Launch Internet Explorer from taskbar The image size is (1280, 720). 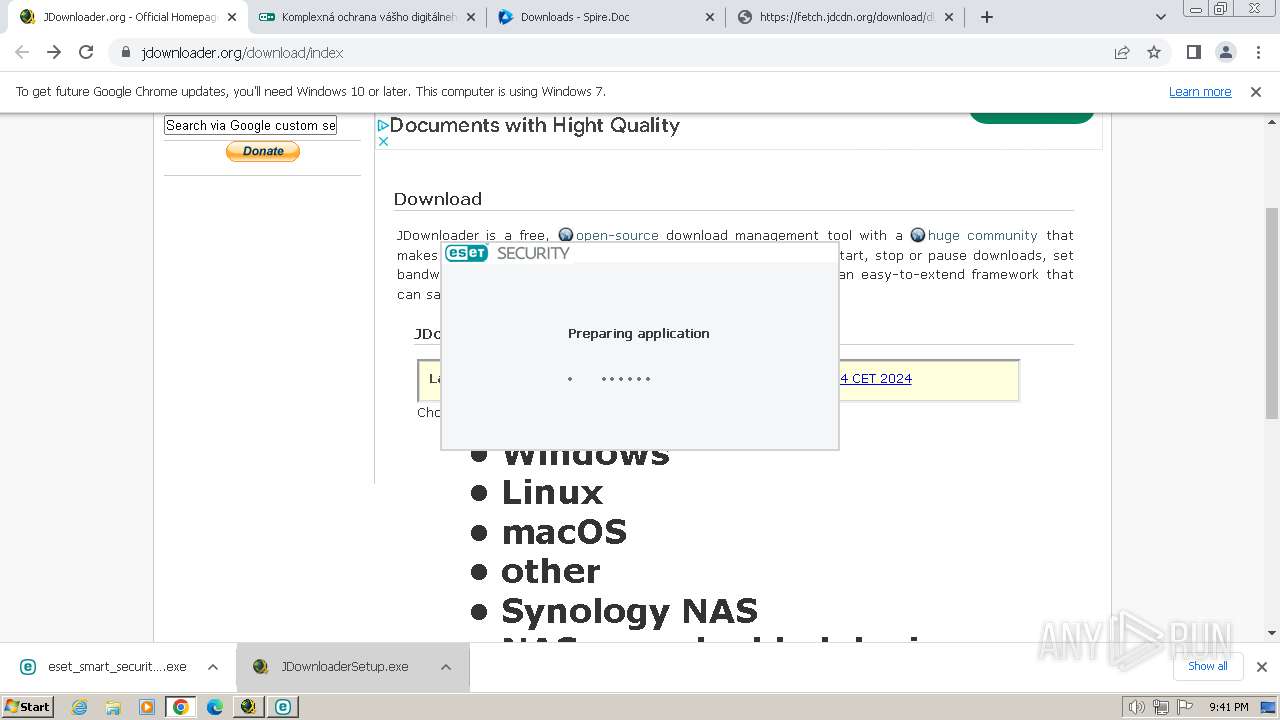(x=80, y=707)
